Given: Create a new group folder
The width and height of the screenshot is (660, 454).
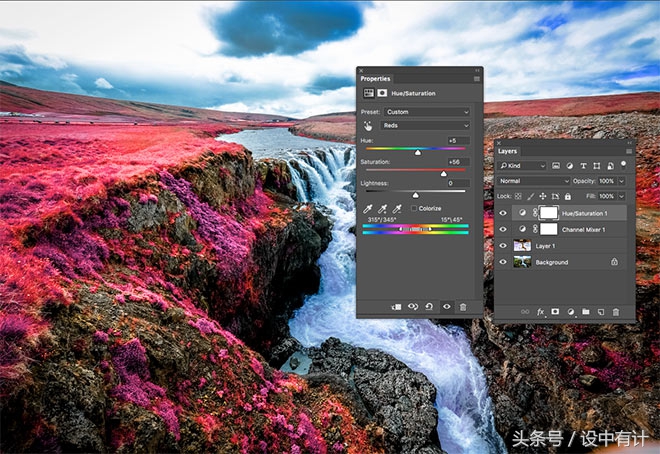Looking at the screenshot, I should click(585, 311).
